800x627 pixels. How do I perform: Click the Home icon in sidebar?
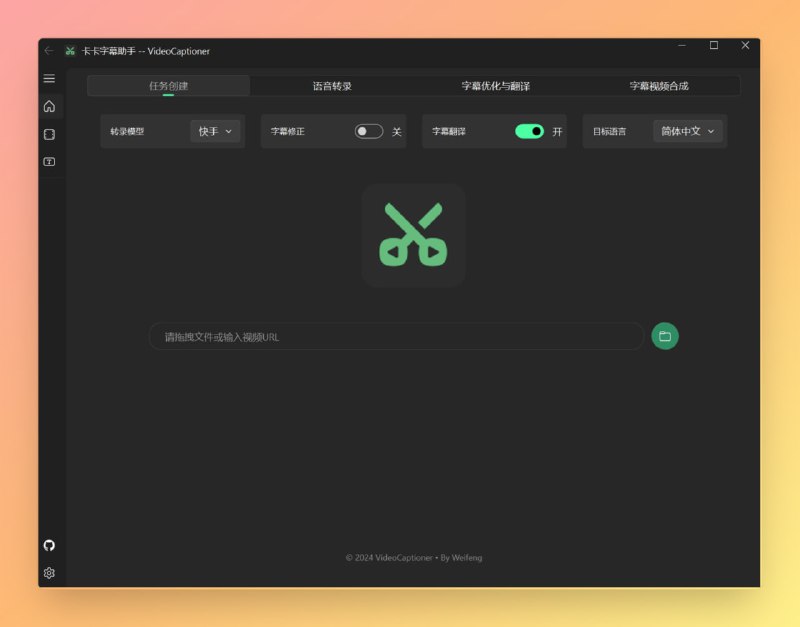[x=49, y=106]
